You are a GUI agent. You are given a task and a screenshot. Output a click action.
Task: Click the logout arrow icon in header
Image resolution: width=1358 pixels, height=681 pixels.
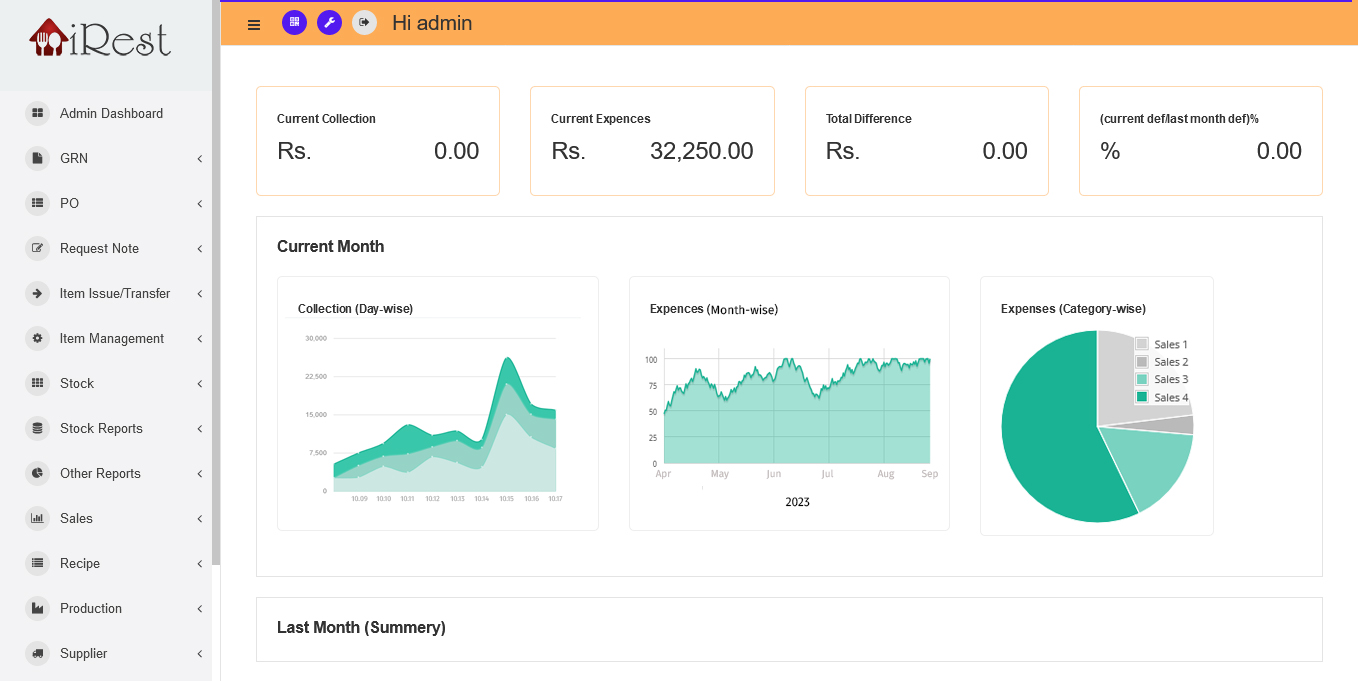pos(364,22)
